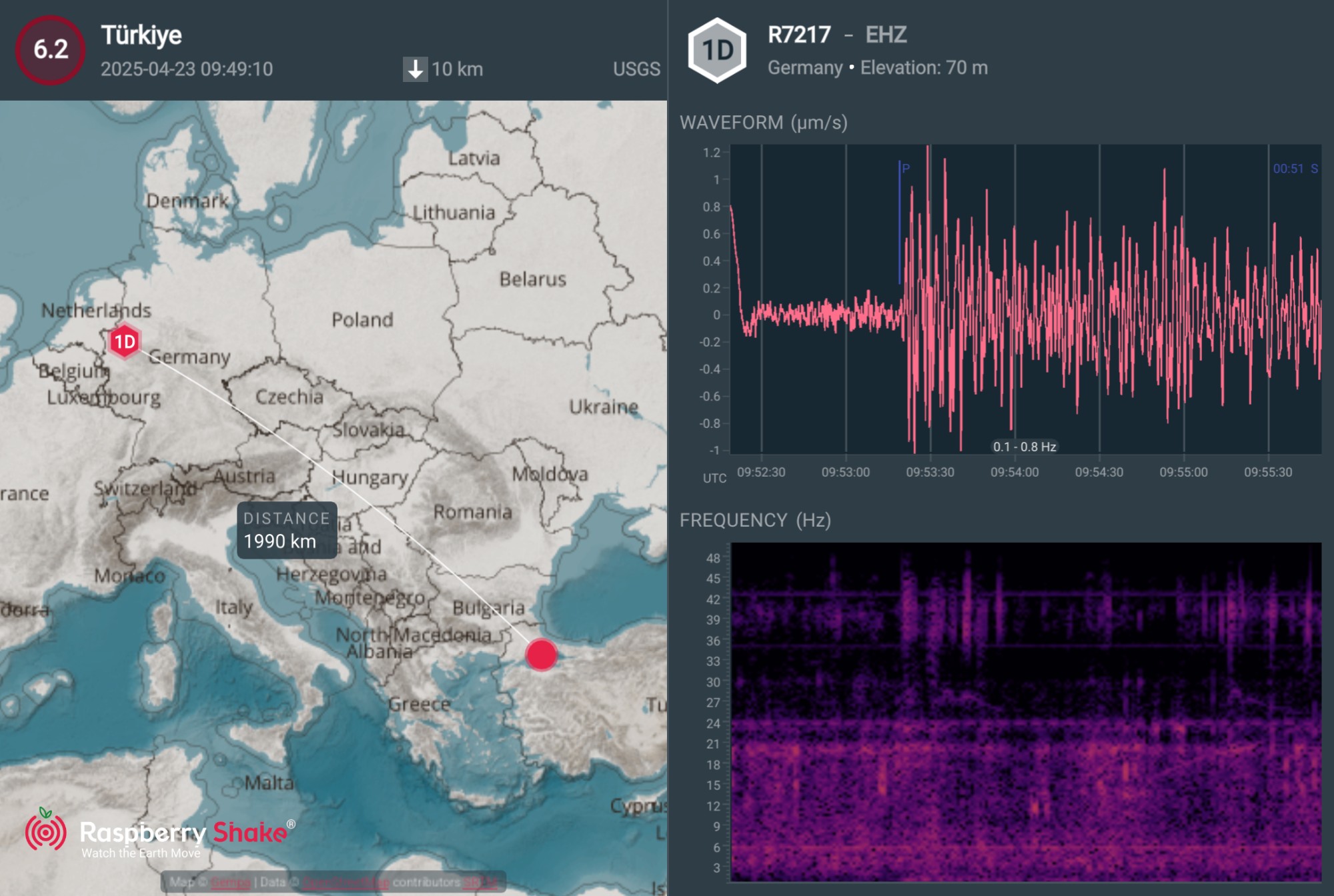This screenshot has height=896, width=1334.
Task: Click the UTC axis label
Action: (x=714, y=478)
